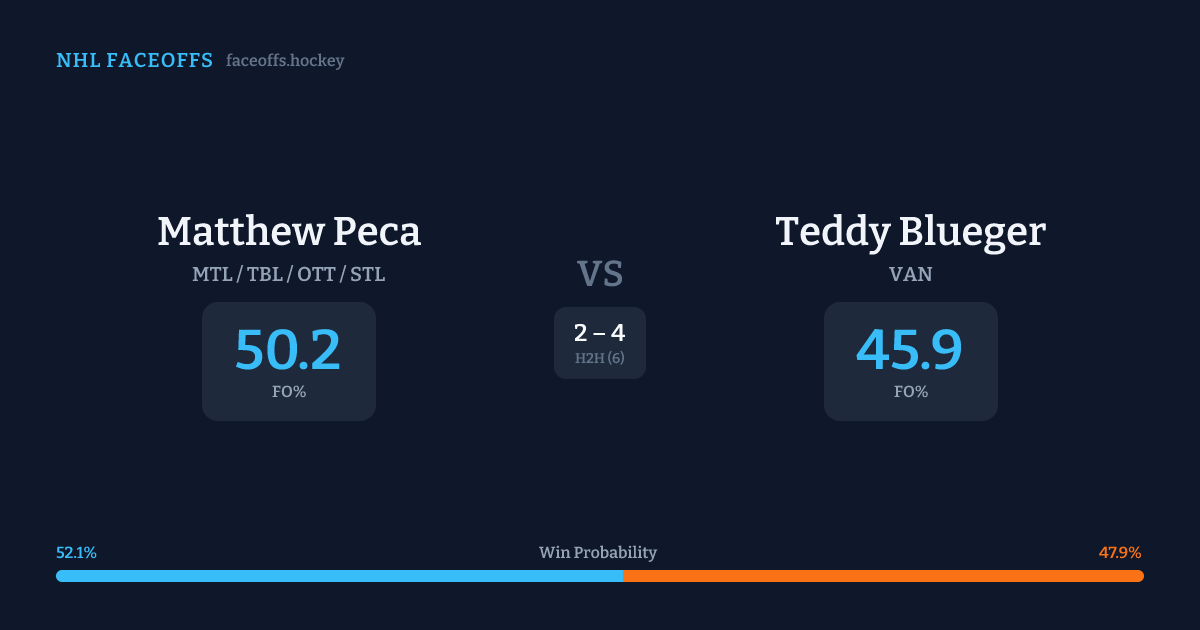Screen dimensions: 1200x630
Task: Click Matthew Peca's MTL / TBL / OTT / STL team list
Action: (289, 274)
